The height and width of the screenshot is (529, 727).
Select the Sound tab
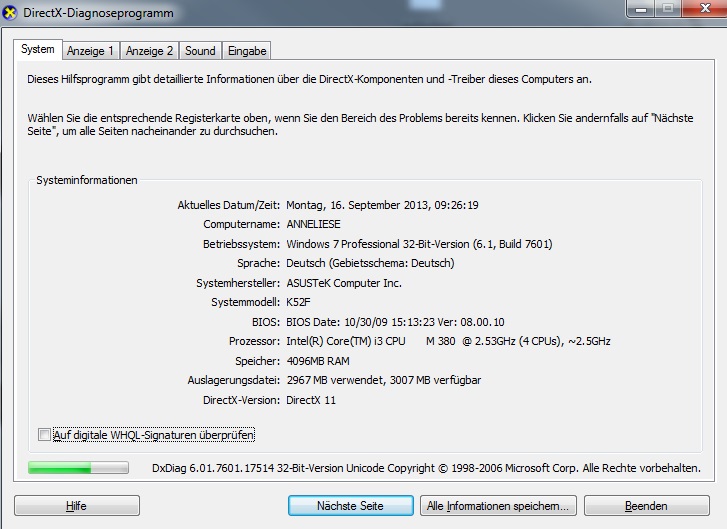coord(200,51)
